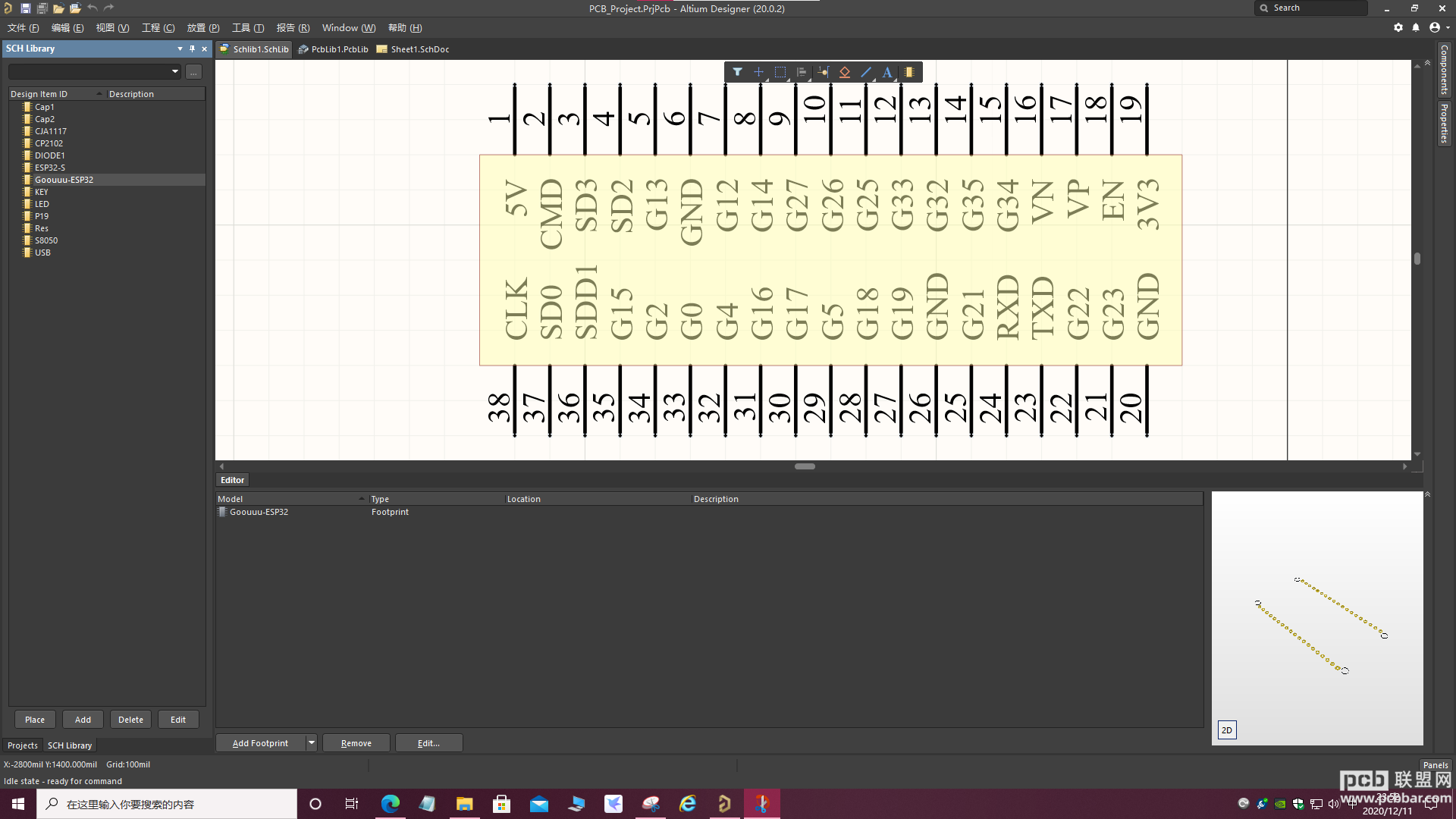Select the Place Pin tool
This screenshot has width=1456, height=819.
(823, 72)
